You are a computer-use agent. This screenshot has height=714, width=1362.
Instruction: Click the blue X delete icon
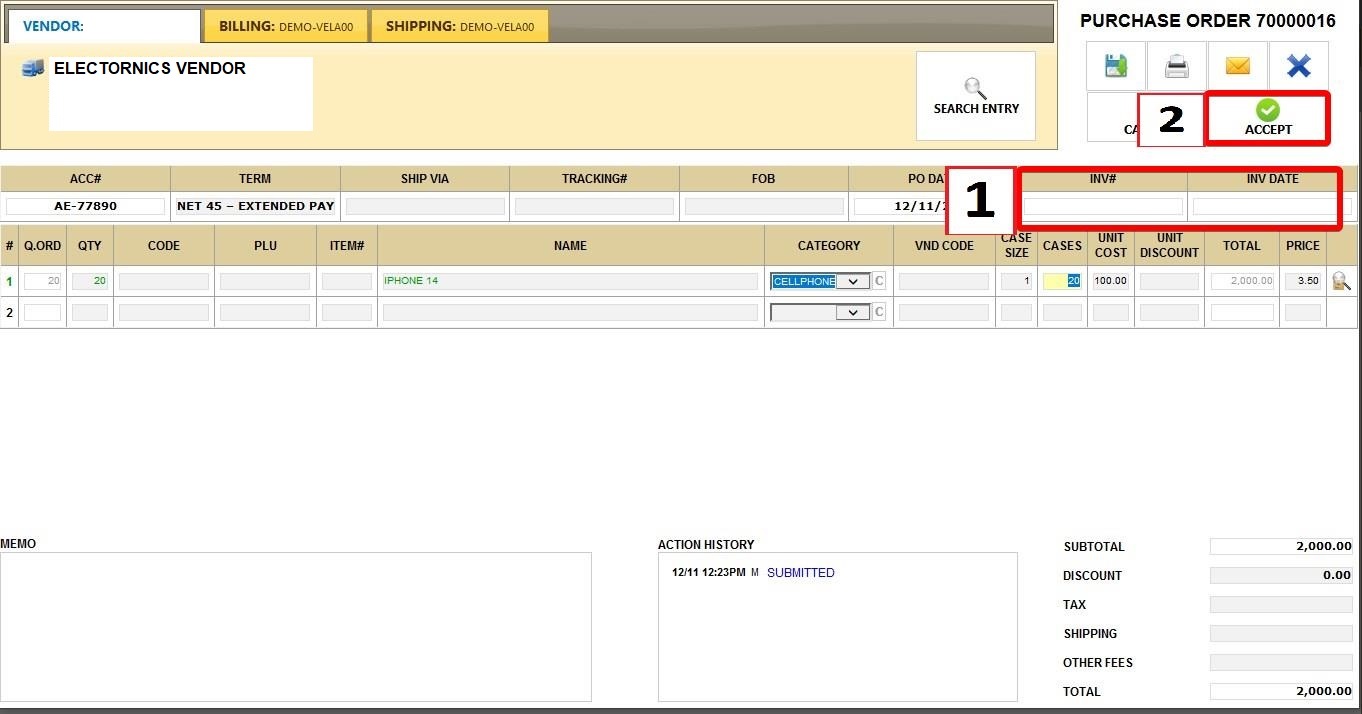pyautogui.click(x=1298, y=66)
